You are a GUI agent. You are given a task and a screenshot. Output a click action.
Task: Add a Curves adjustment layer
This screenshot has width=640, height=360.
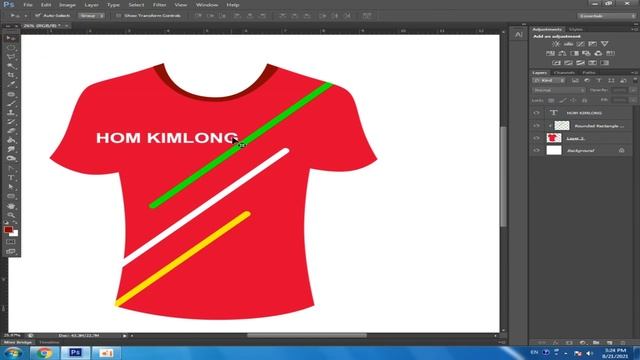click(580, 44)
